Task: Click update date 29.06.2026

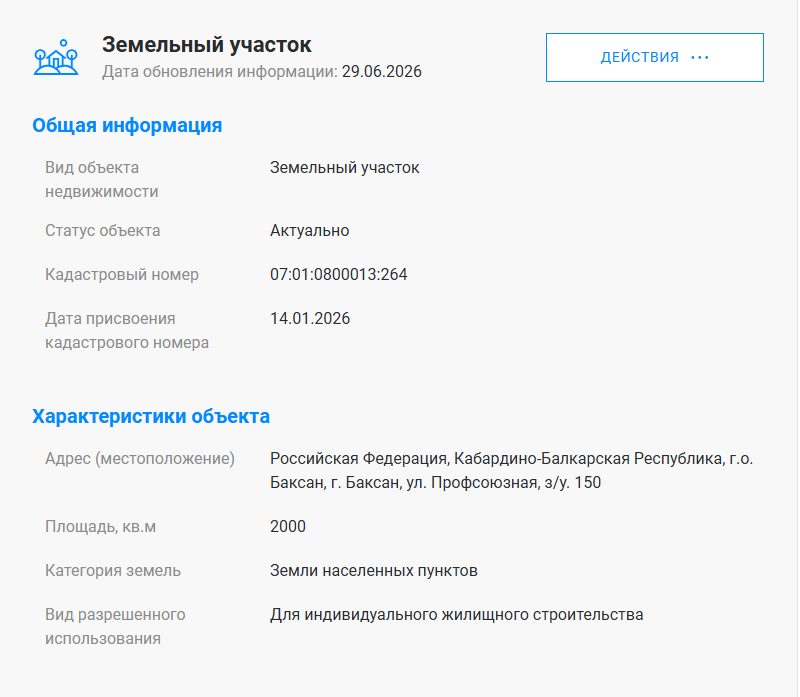Action: 382,71
